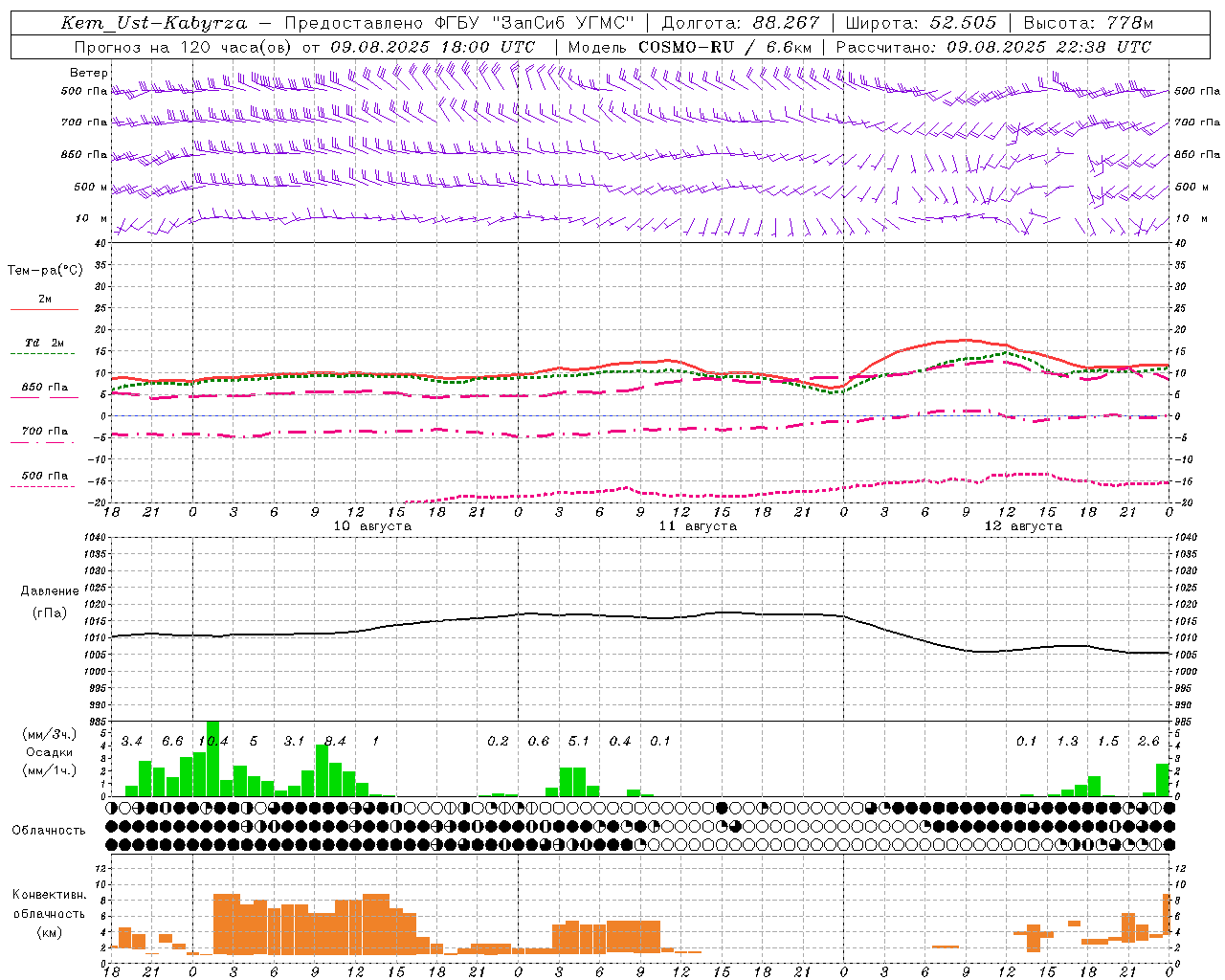Screen dimensions: 1225x980
Task: Click the 6.6 precipitation total
Action: (x=172, y=742)
